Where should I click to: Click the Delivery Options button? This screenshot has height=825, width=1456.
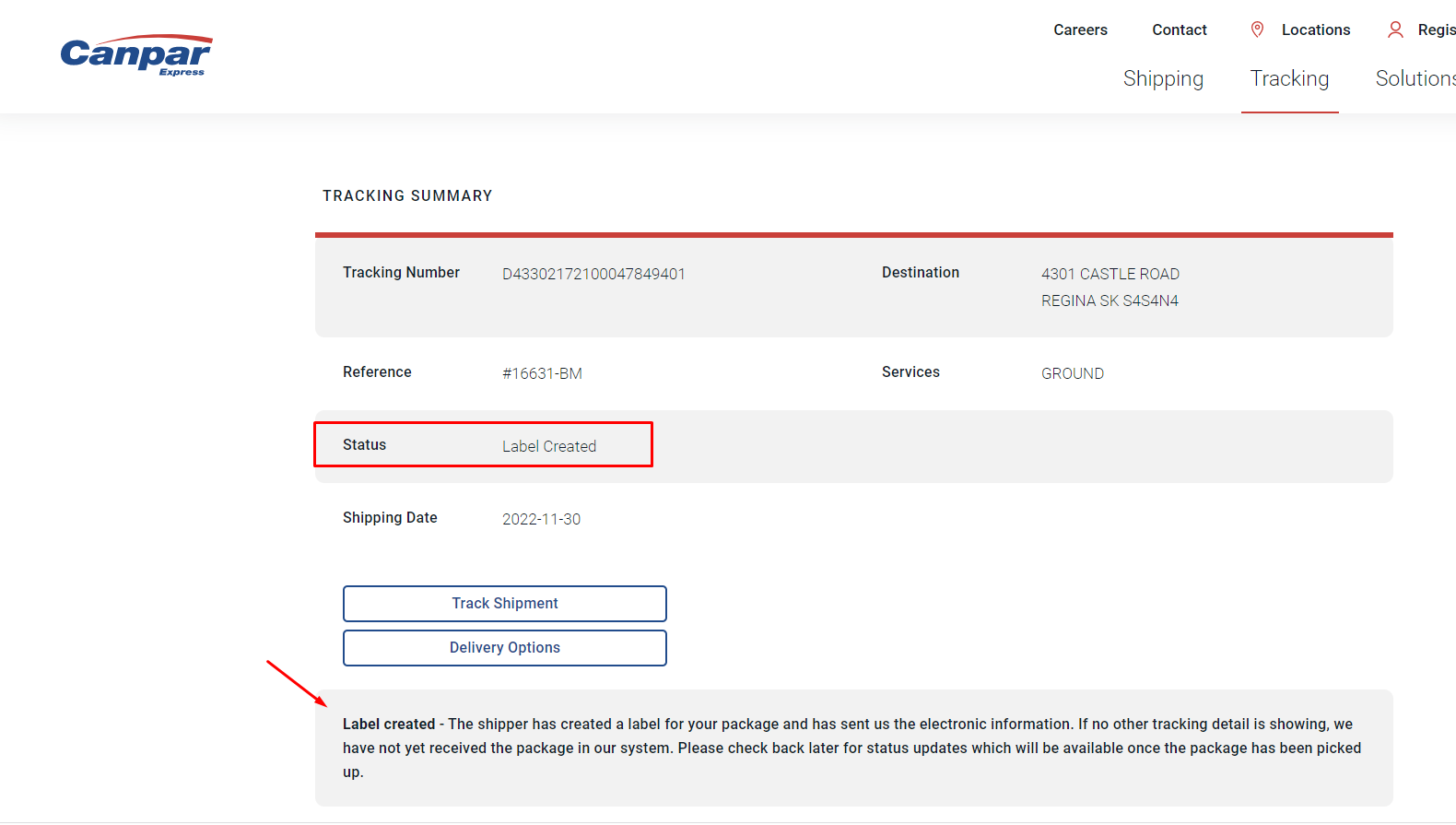505,648
